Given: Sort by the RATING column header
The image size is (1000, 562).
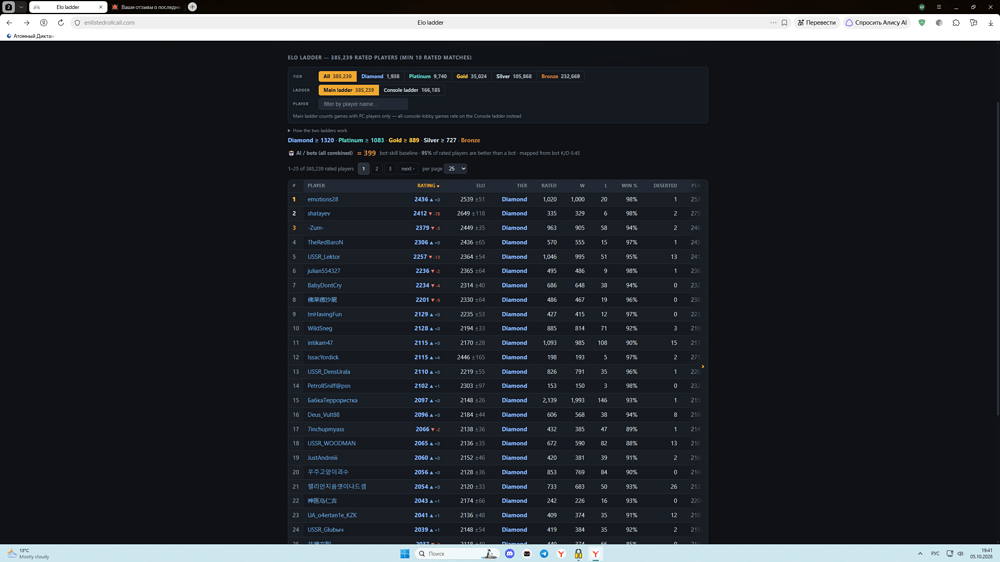Looking at the screenshot, I should [x=428, y=186].
